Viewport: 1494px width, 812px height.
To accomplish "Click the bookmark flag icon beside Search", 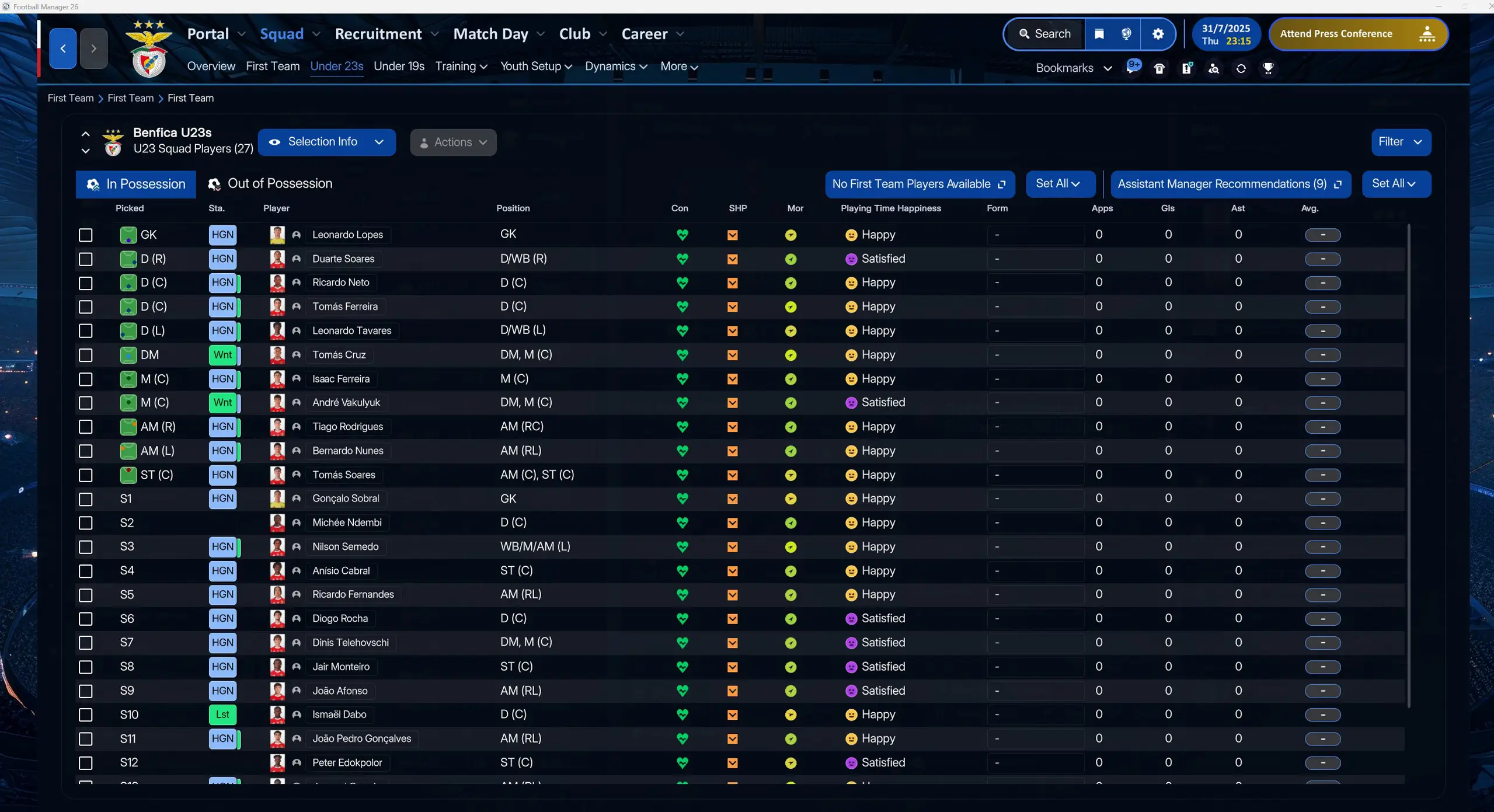I will (x=1099, y=34).
